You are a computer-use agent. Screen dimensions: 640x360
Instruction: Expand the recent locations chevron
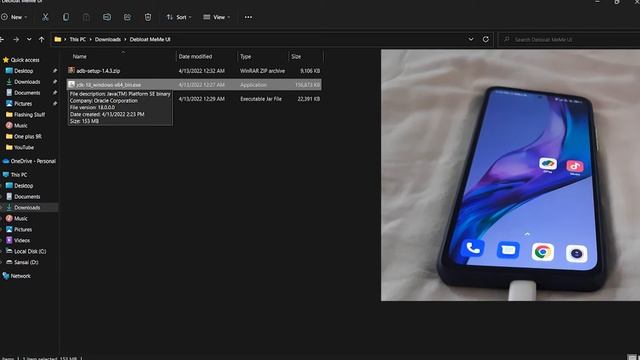(x=29, y=40)
